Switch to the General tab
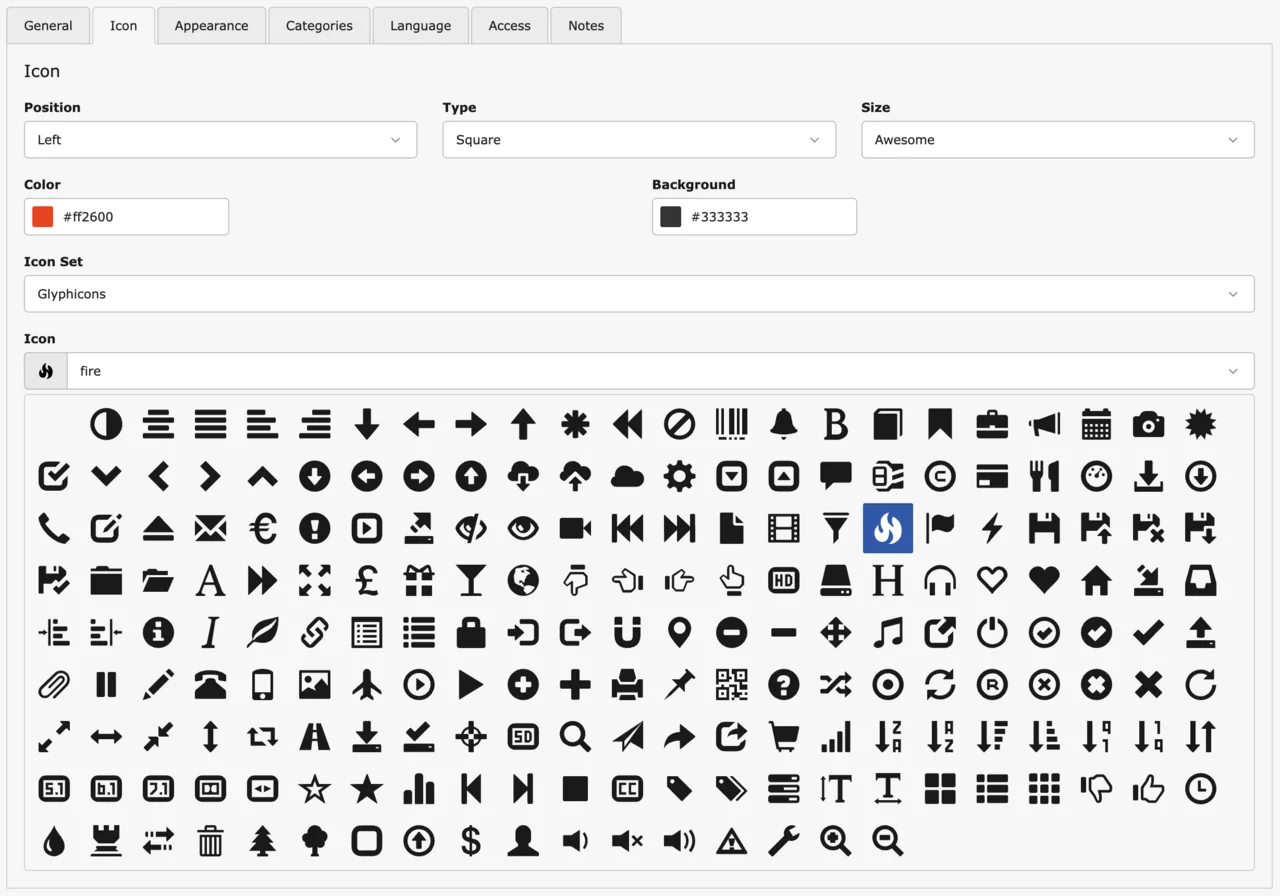 click(x=48, y=26)
